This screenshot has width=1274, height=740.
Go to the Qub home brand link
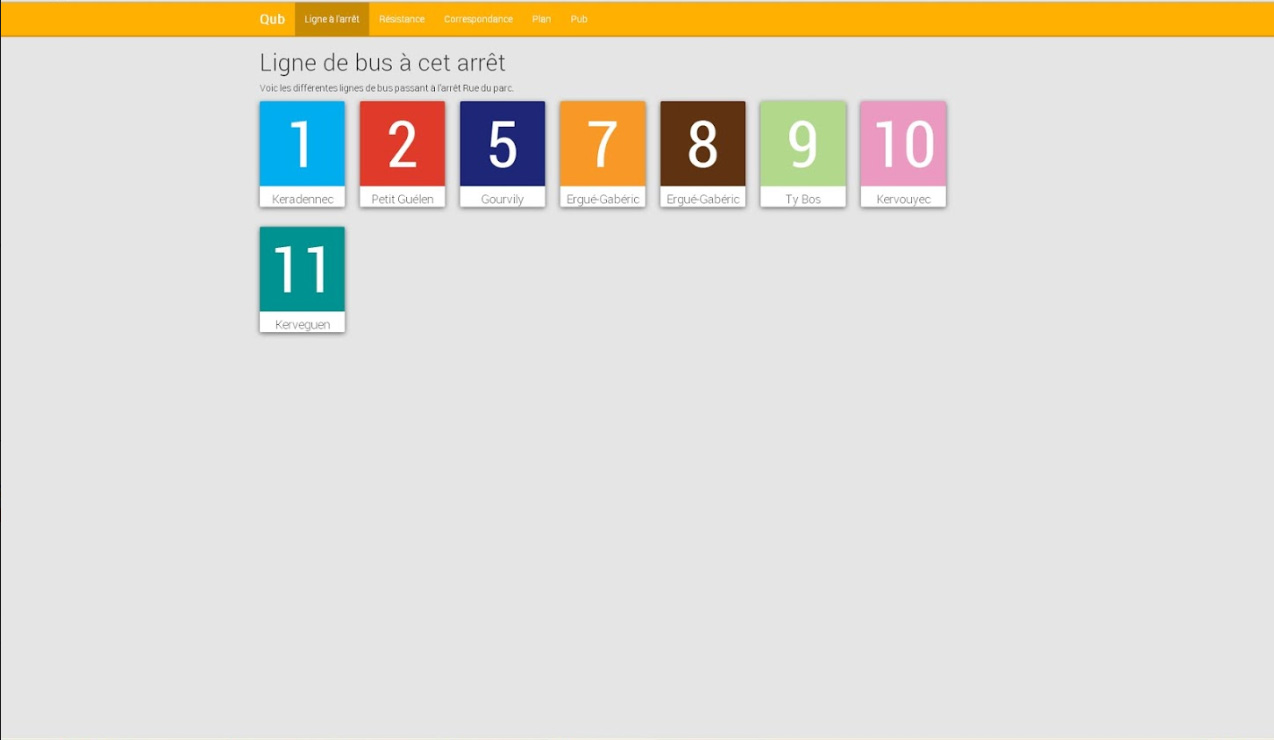[272, 19]
